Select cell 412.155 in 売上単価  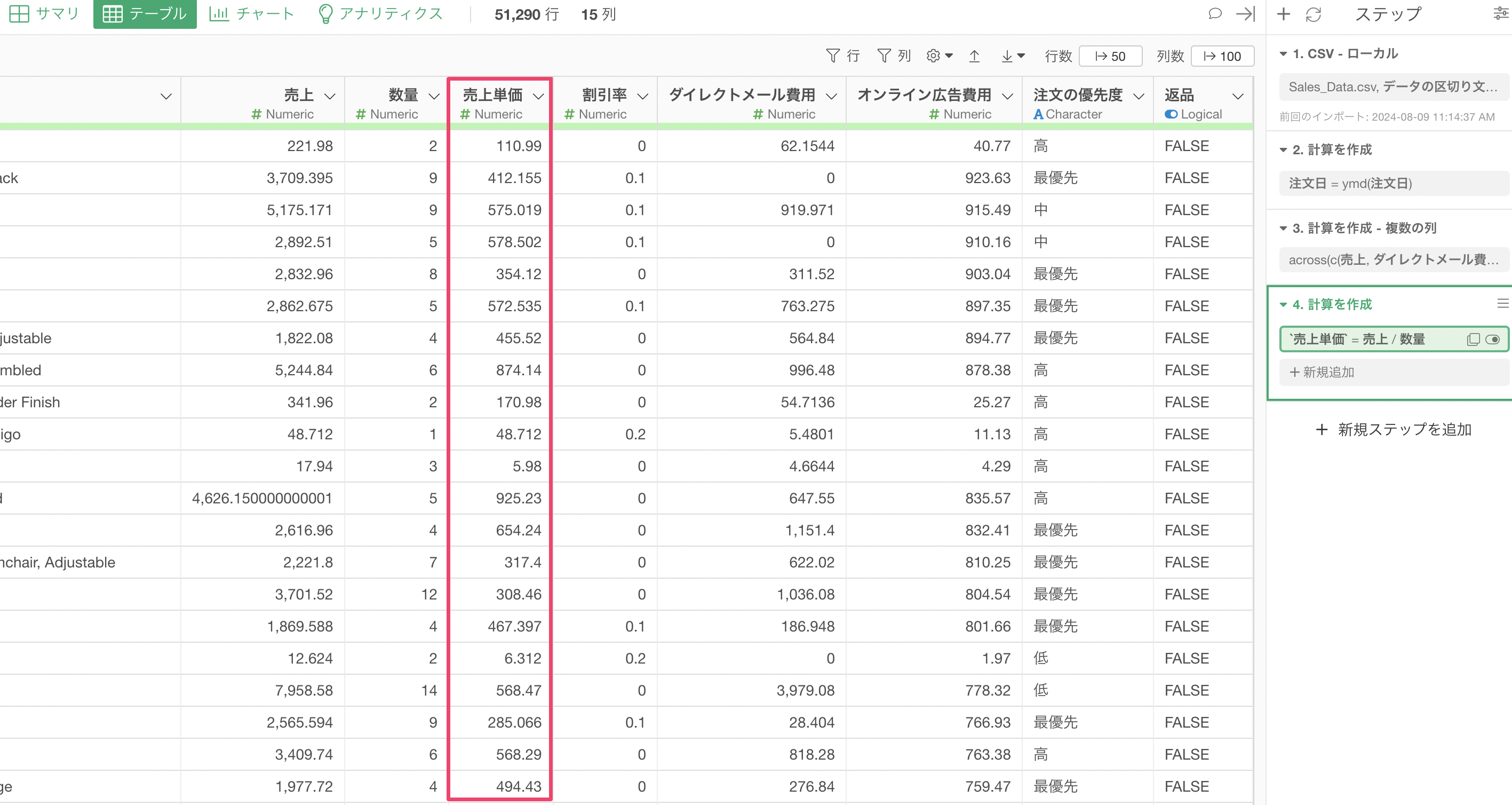click(x=499, y=178)
